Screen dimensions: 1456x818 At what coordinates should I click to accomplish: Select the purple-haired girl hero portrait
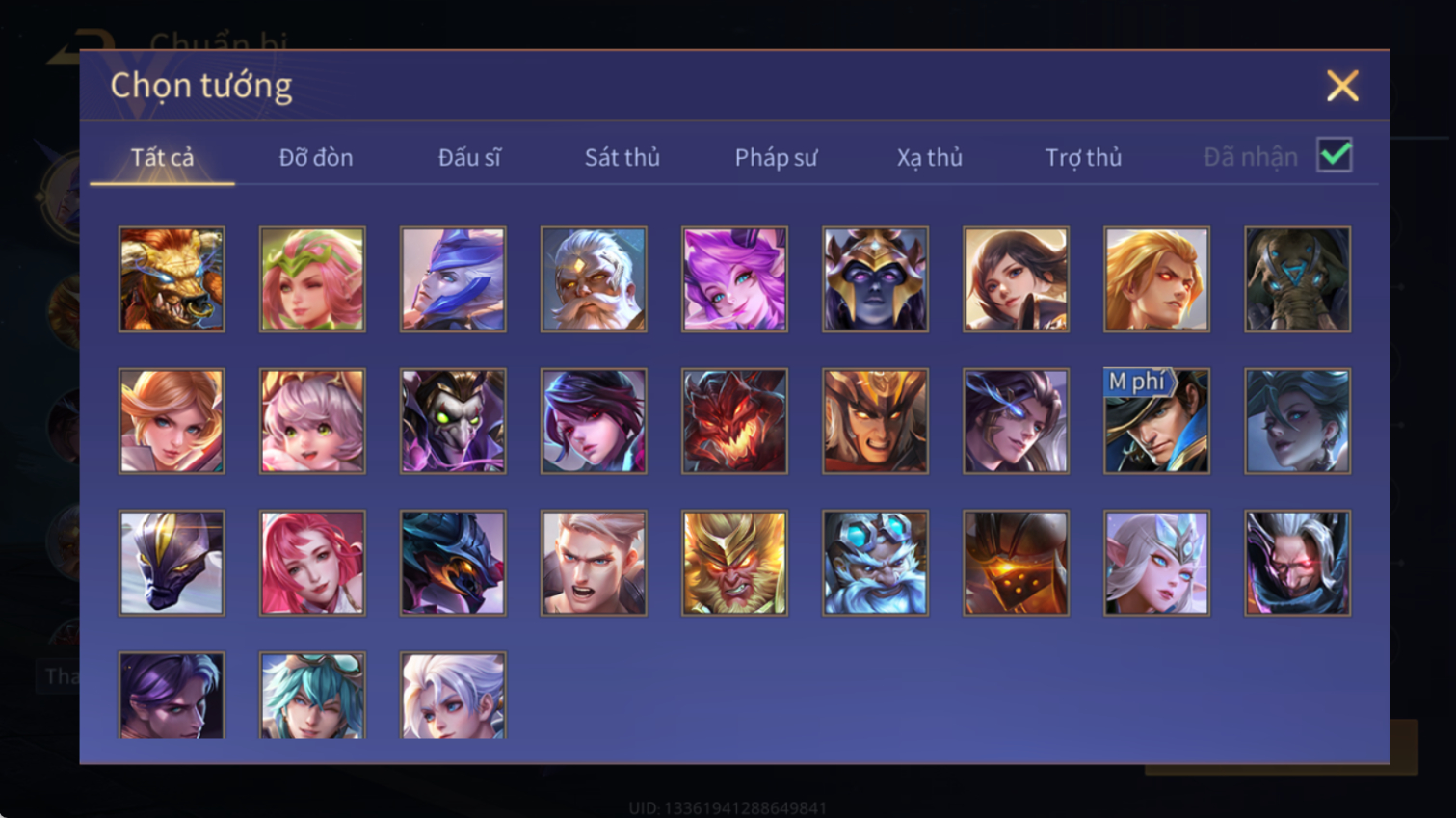(734, 279)
